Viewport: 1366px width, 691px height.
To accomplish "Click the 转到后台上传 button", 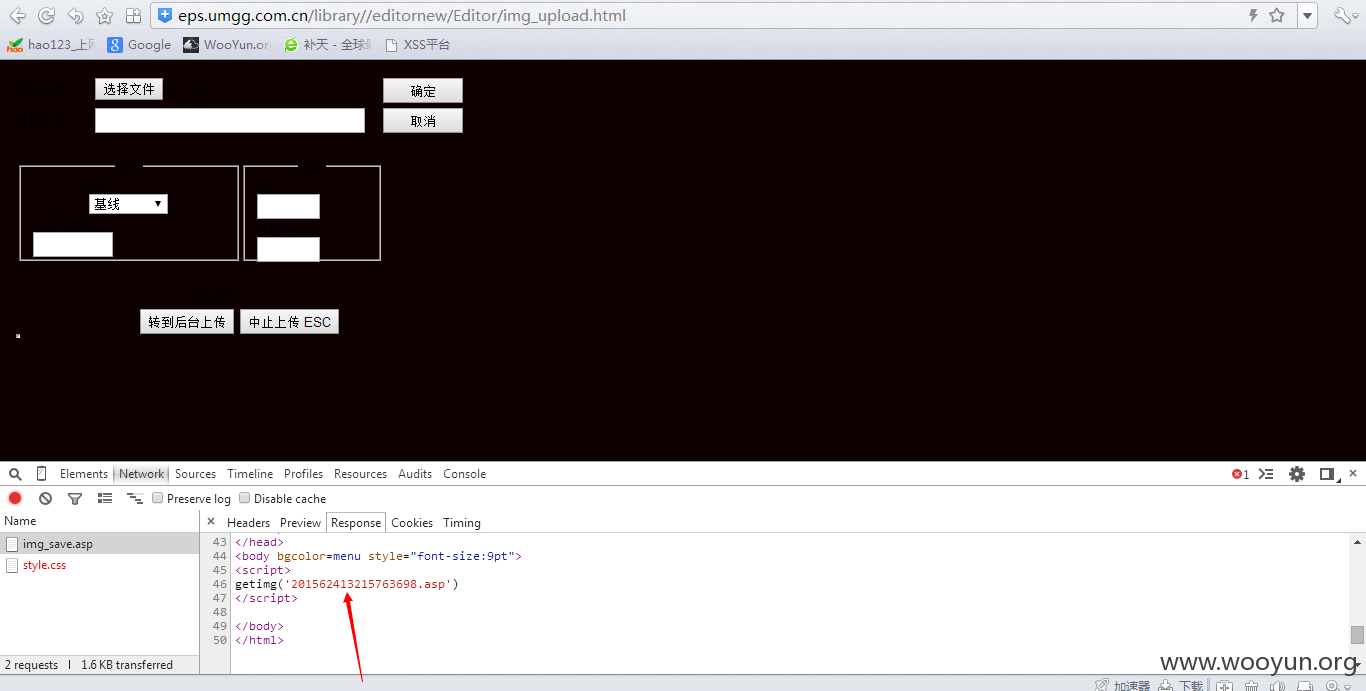I will (187, 322).
